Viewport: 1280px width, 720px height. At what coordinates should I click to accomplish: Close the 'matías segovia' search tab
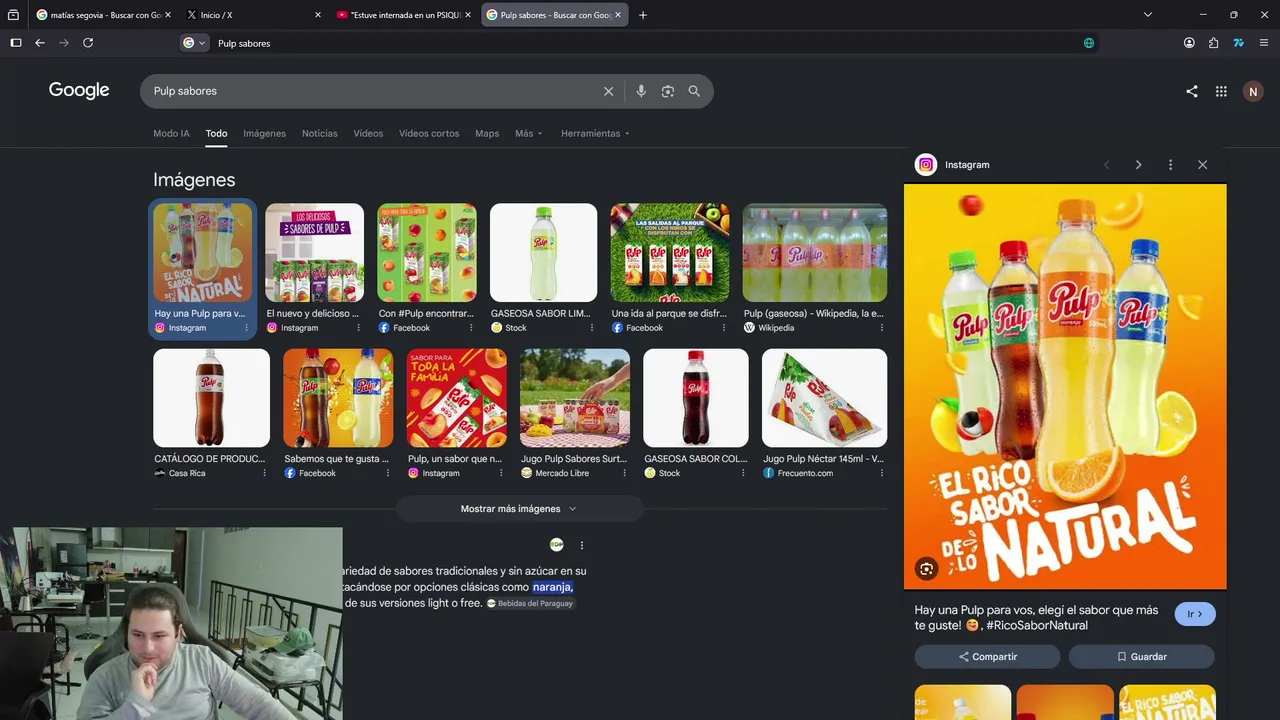tap(167, 15)
